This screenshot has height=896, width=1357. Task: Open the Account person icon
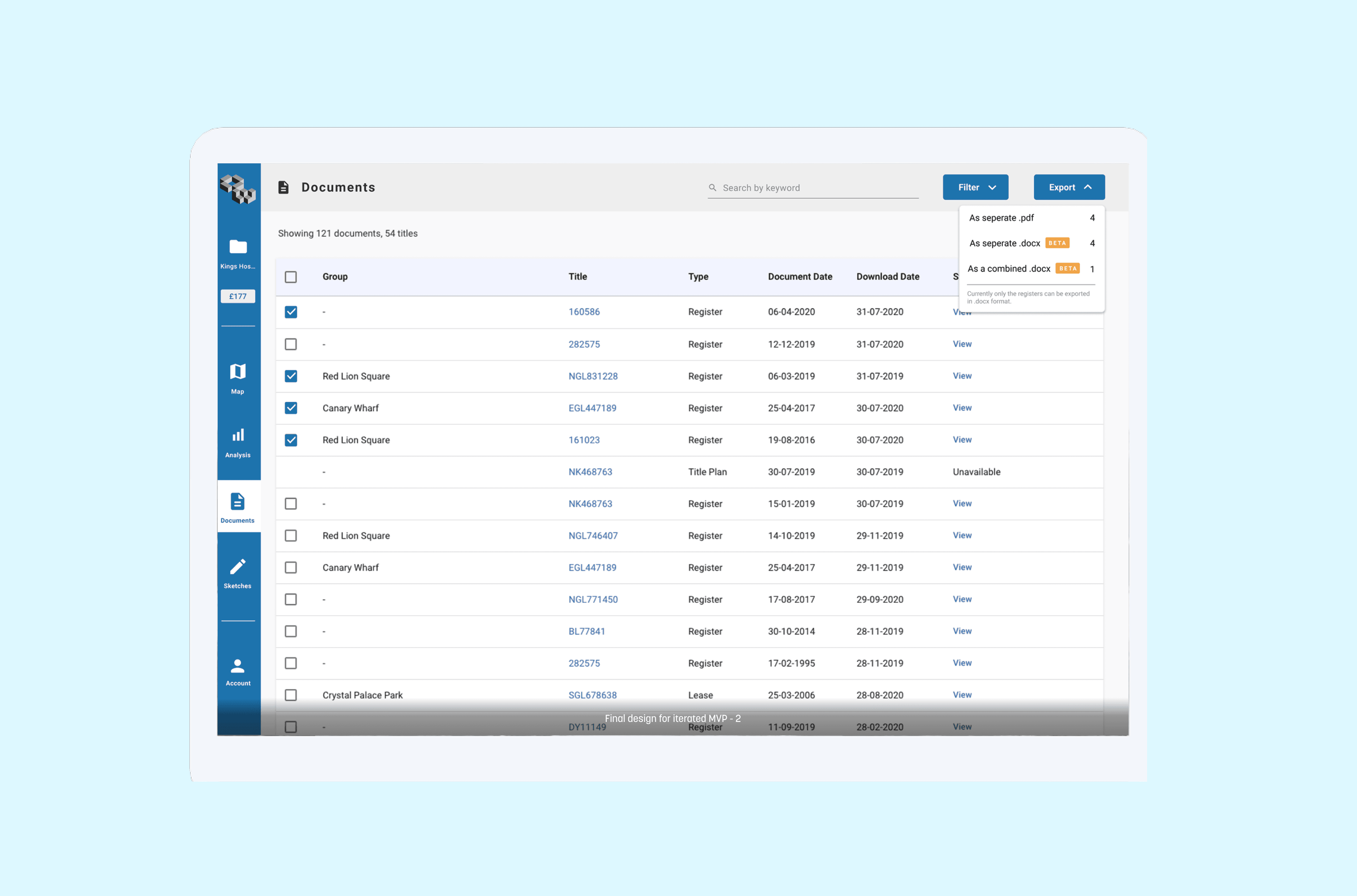(x=238, y=666)
